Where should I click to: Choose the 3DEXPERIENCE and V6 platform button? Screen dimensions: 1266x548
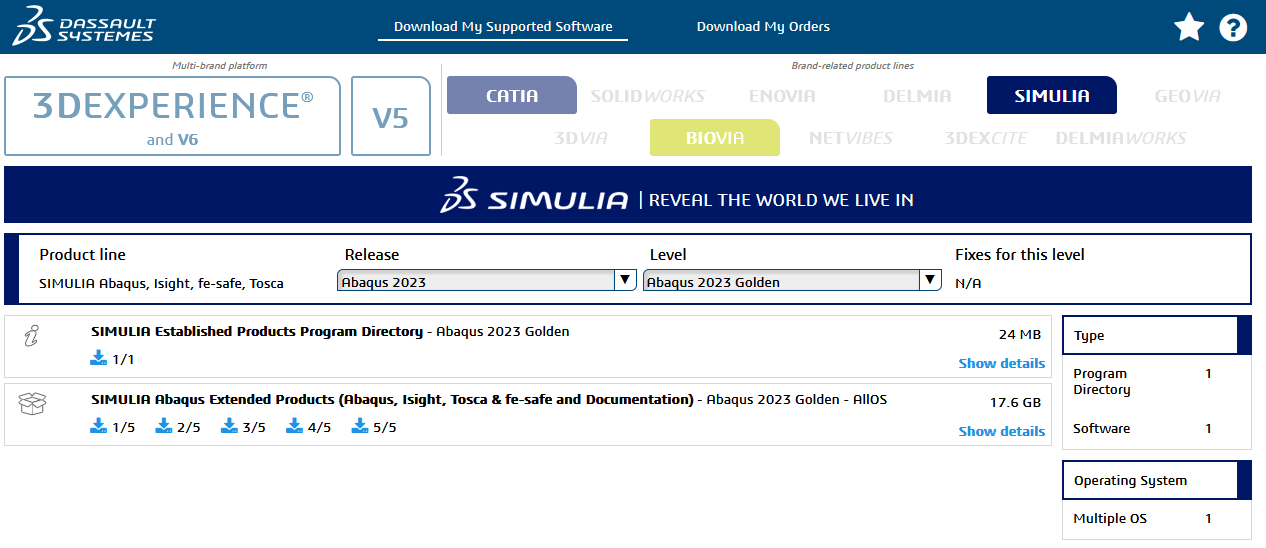173,116
